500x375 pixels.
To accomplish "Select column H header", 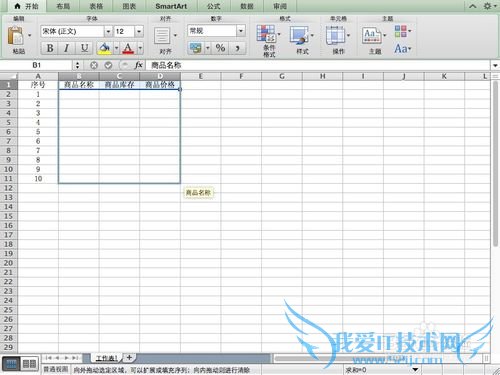I will click(323, 76).
